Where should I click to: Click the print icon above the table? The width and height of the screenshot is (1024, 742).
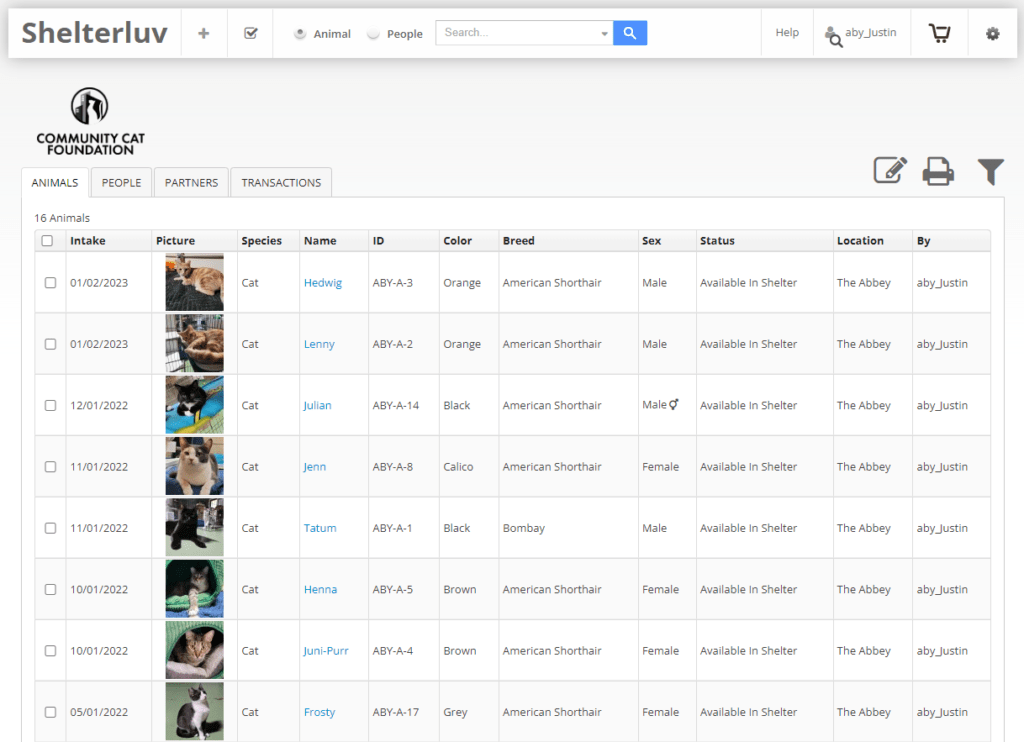(x=938, y=171)
